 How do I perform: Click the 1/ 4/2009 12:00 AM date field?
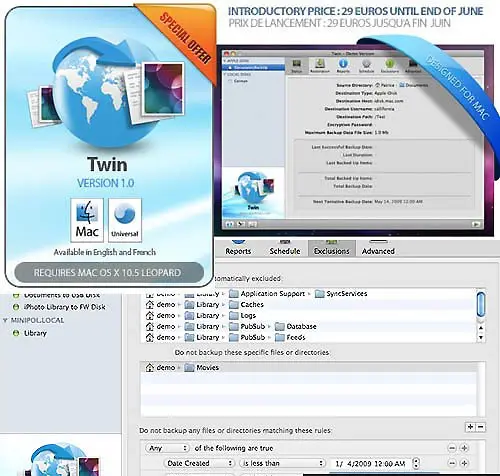[x=370, y=463]
